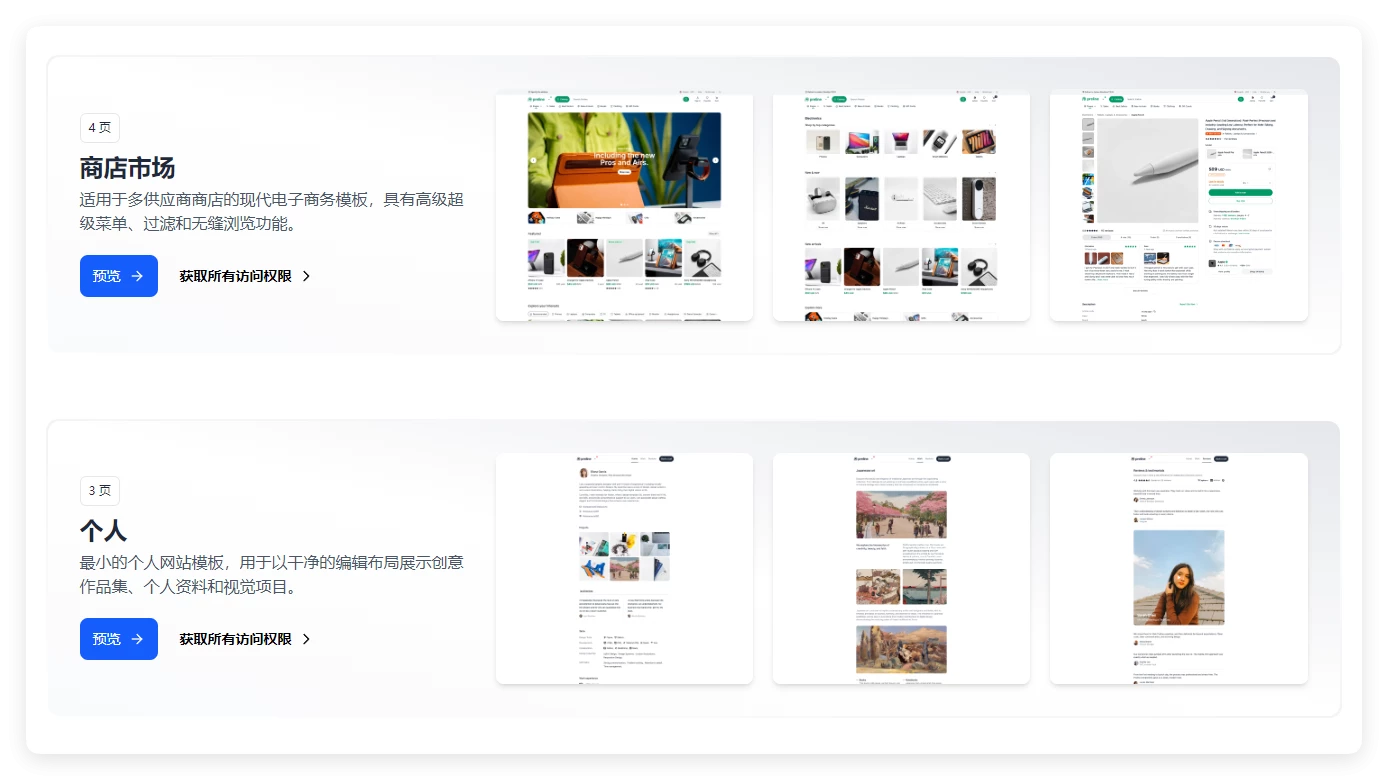1388x780 pixels.
Task: Preview the 商店市场 template
Action: tap(118, 276)
